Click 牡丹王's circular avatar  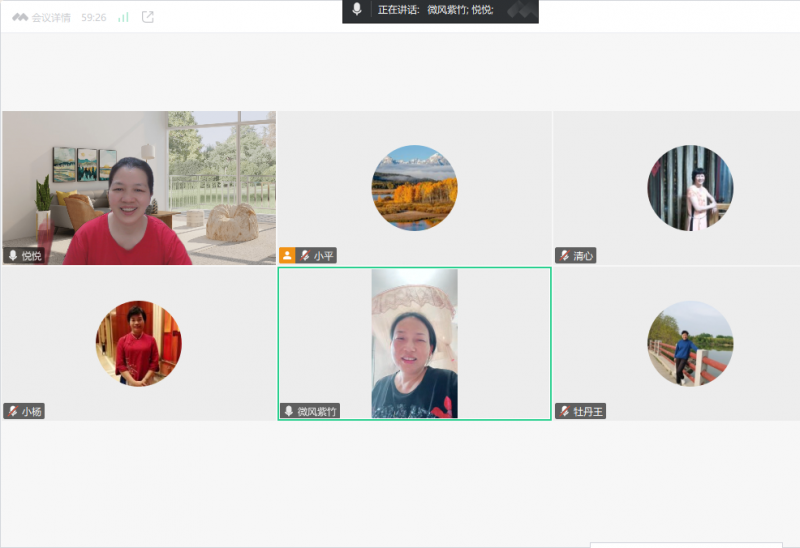click(690, 343)
